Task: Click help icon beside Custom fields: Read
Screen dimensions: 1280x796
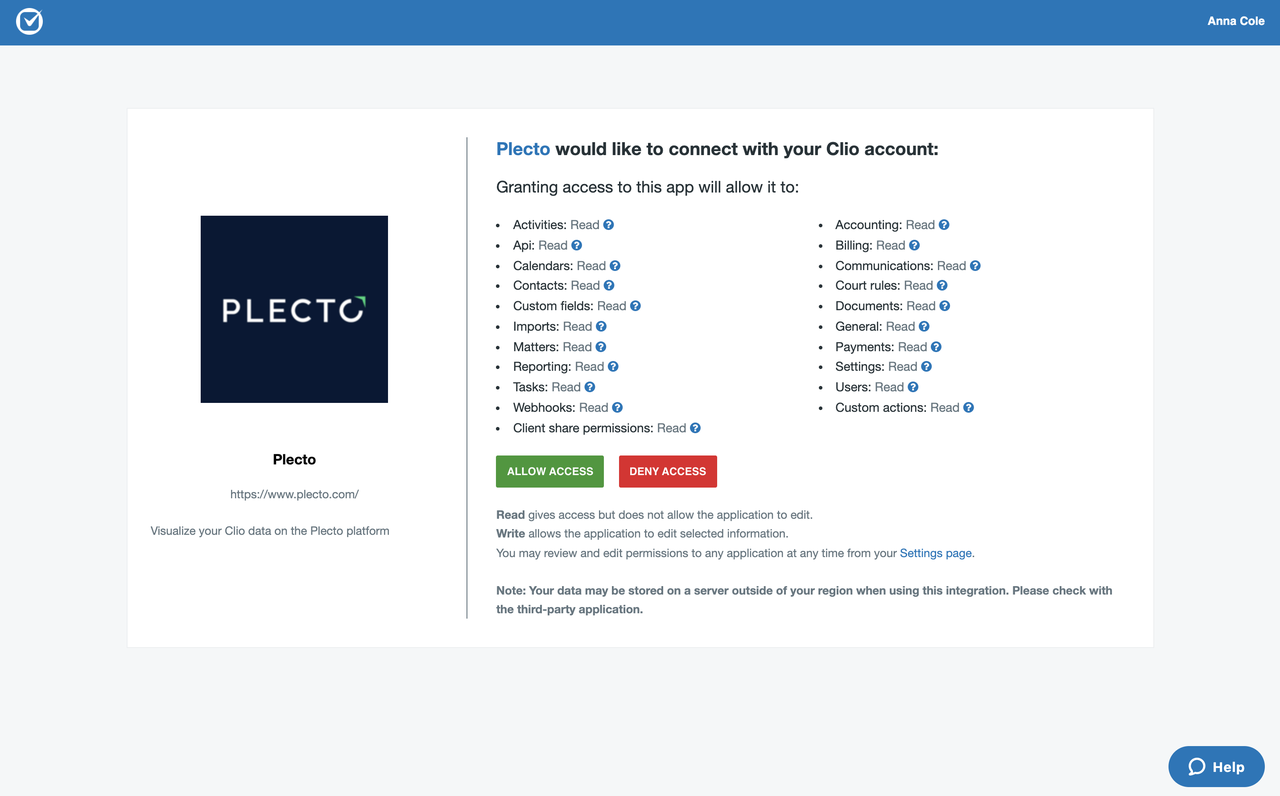Action: (635, 306)
